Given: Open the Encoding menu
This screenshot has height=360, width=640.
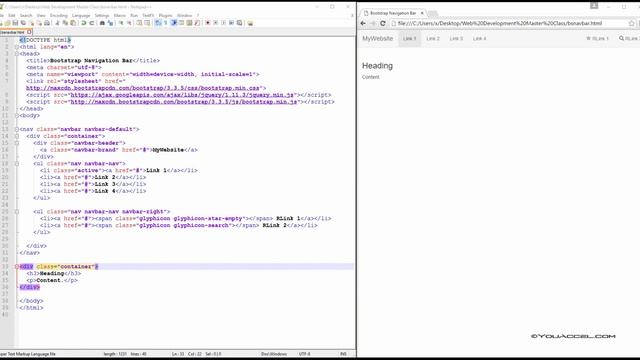Looking at the screenshot, I should coord(58,16).
